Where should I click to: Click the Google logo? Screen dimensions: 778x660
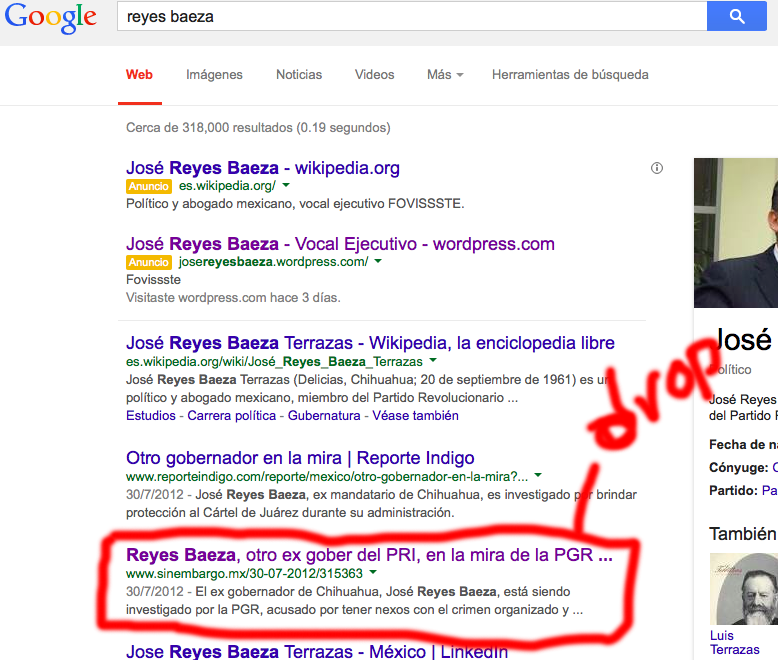[50, 17]
